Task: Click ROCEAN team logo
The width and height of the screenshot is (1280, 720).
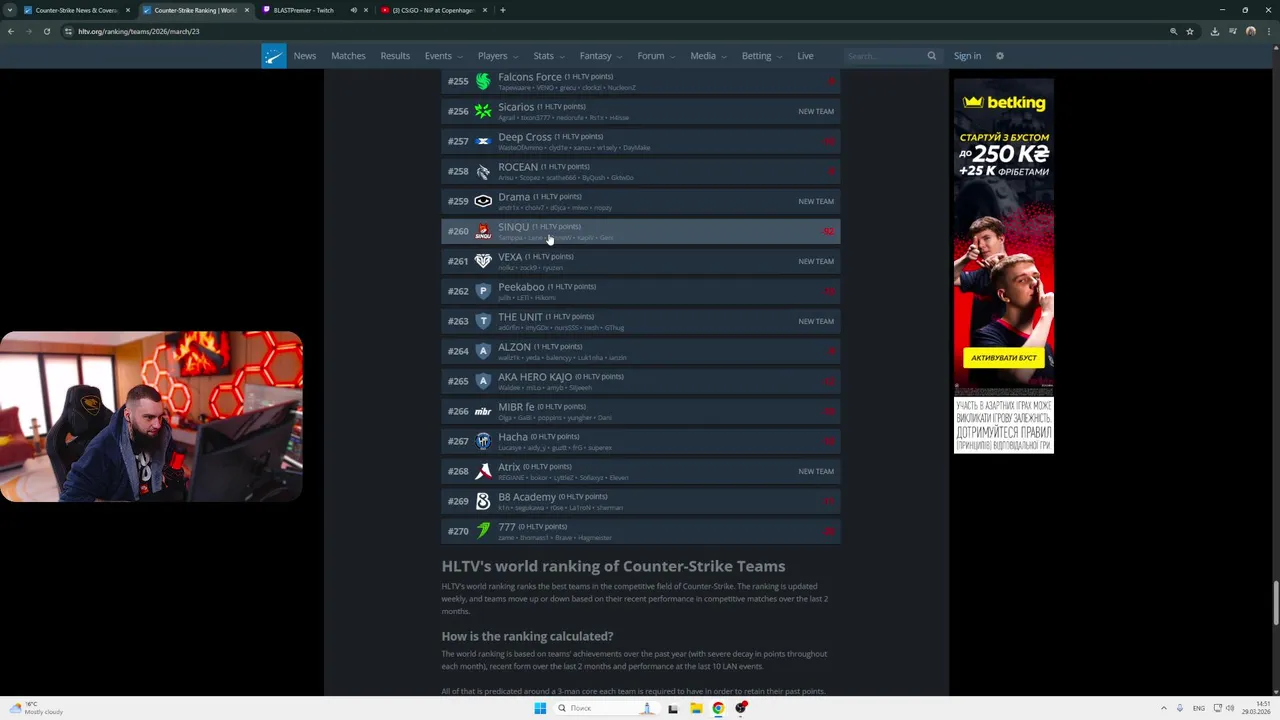Action: (x=483, y=171)
